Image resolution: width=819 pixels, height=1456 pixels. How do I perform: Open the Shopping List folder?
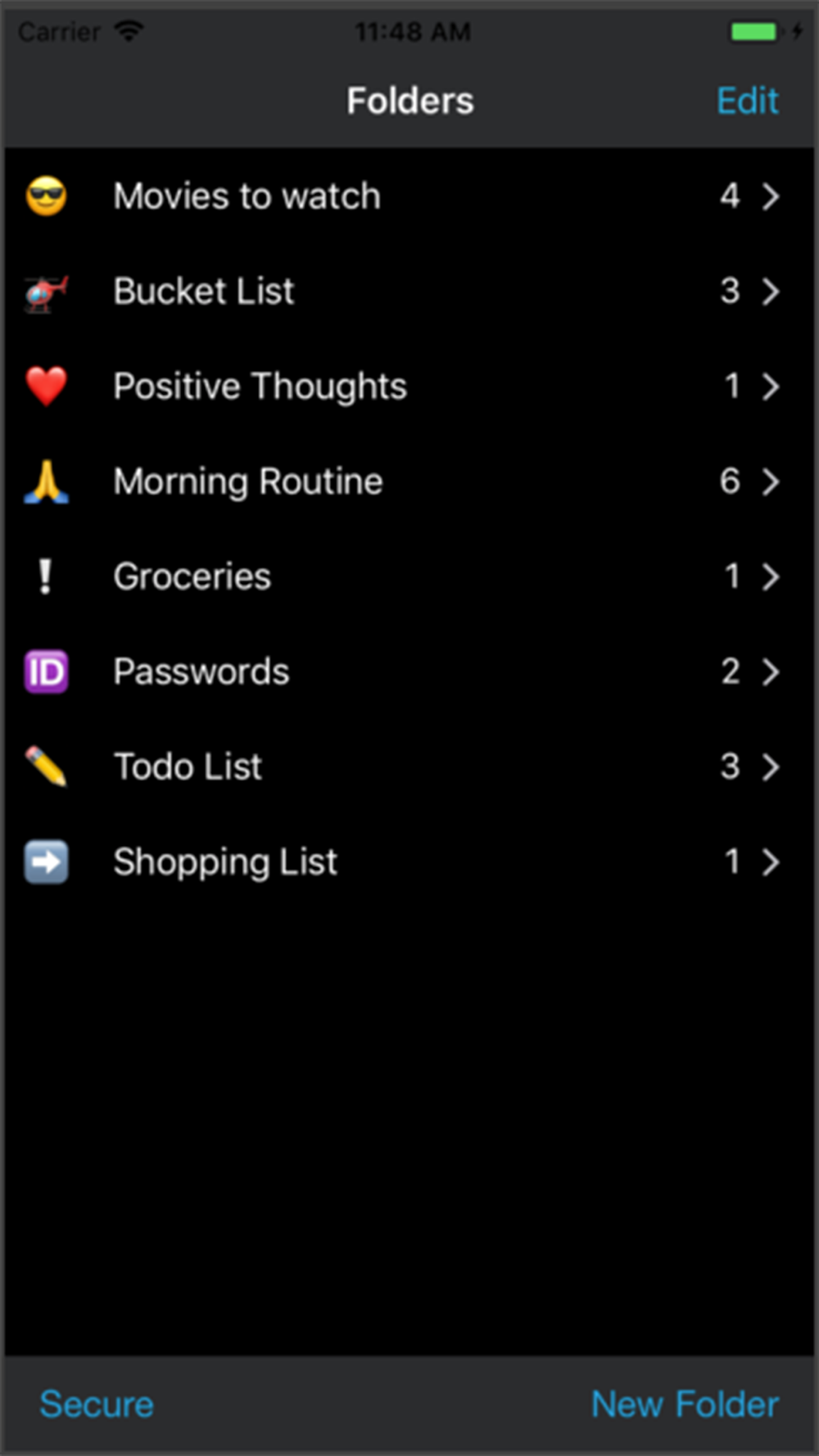(x=225, y=862)
